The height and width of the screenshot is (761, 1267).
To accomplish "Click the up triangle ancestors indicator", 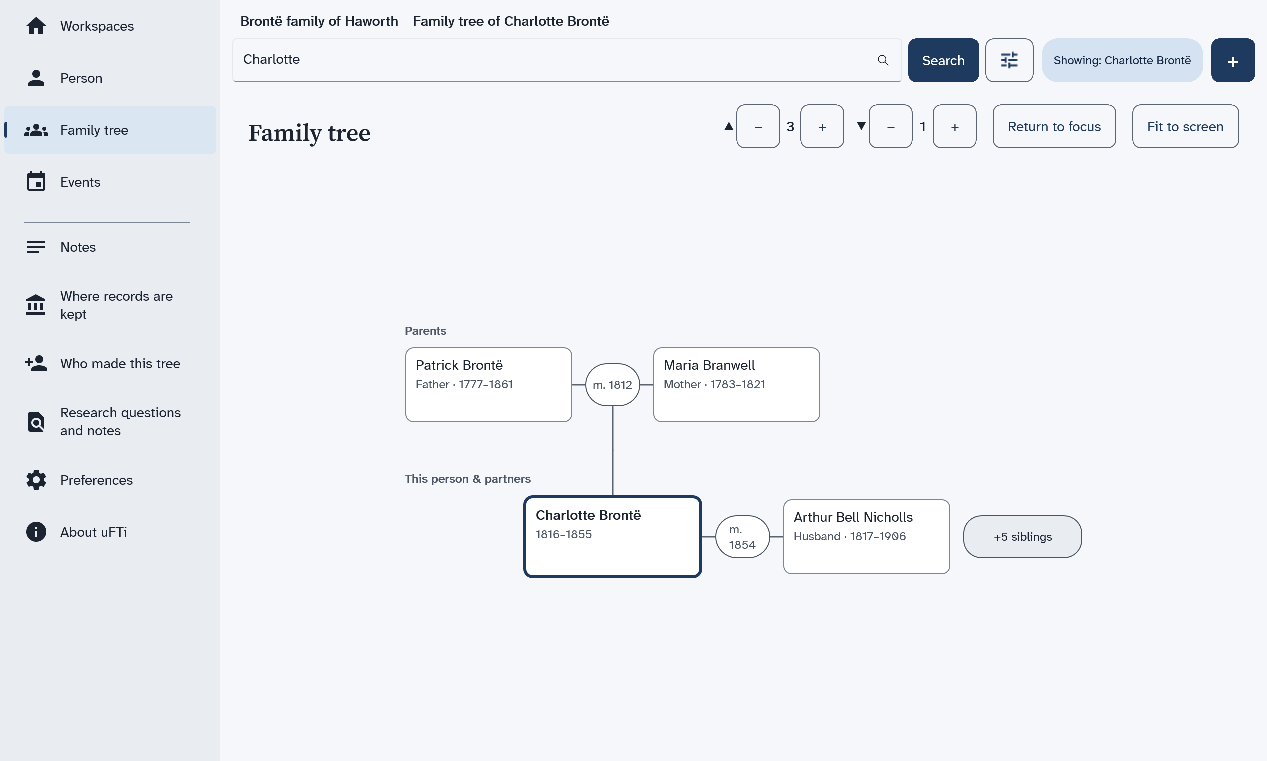I will [729, 126].
